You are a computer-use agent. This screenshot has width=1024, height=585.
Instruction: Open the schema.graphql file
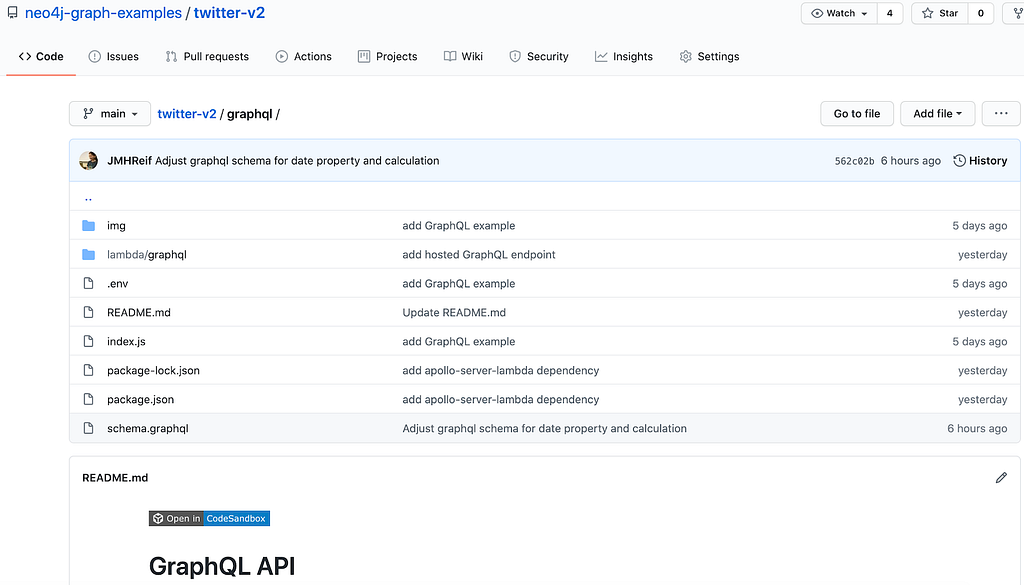coord(148,428)
